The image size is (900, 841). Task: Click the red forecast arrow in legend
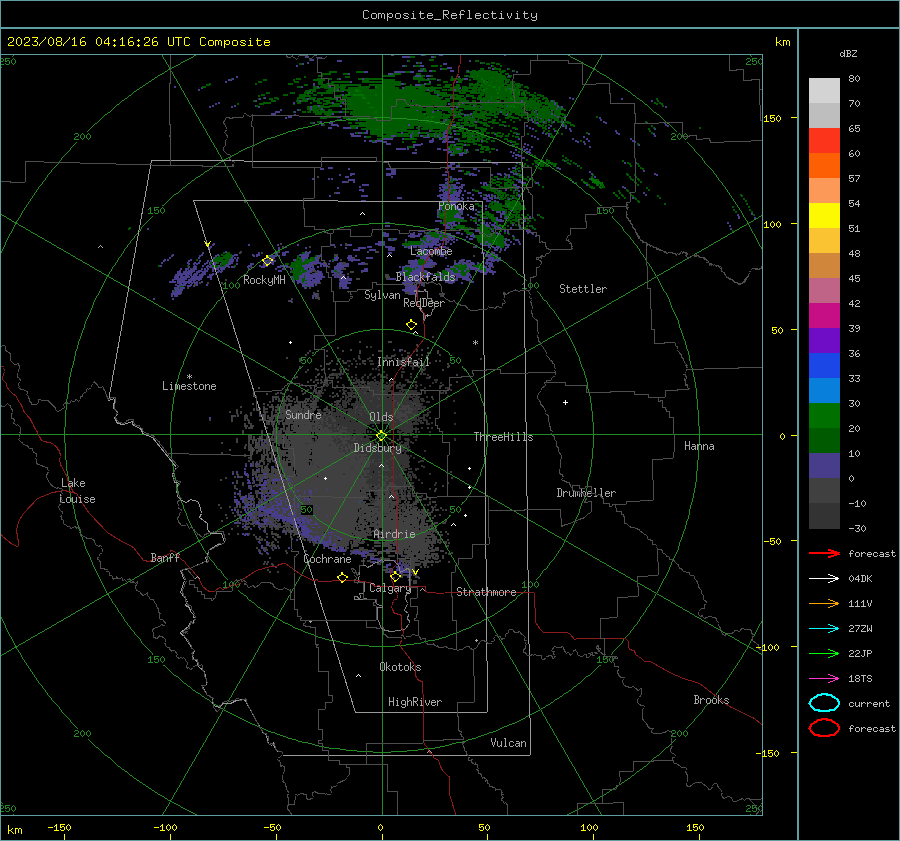[824, 553]
